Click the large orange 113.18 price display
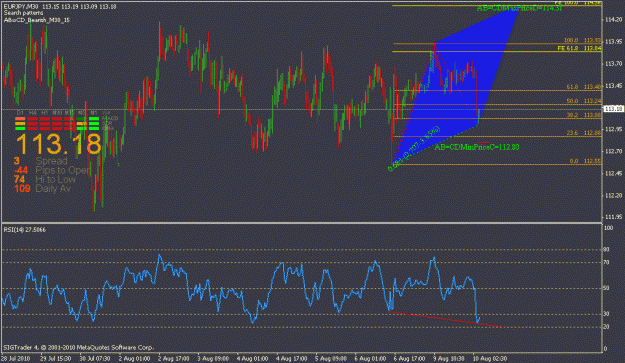This screenshot has height=363, width=625. (59, 144)
